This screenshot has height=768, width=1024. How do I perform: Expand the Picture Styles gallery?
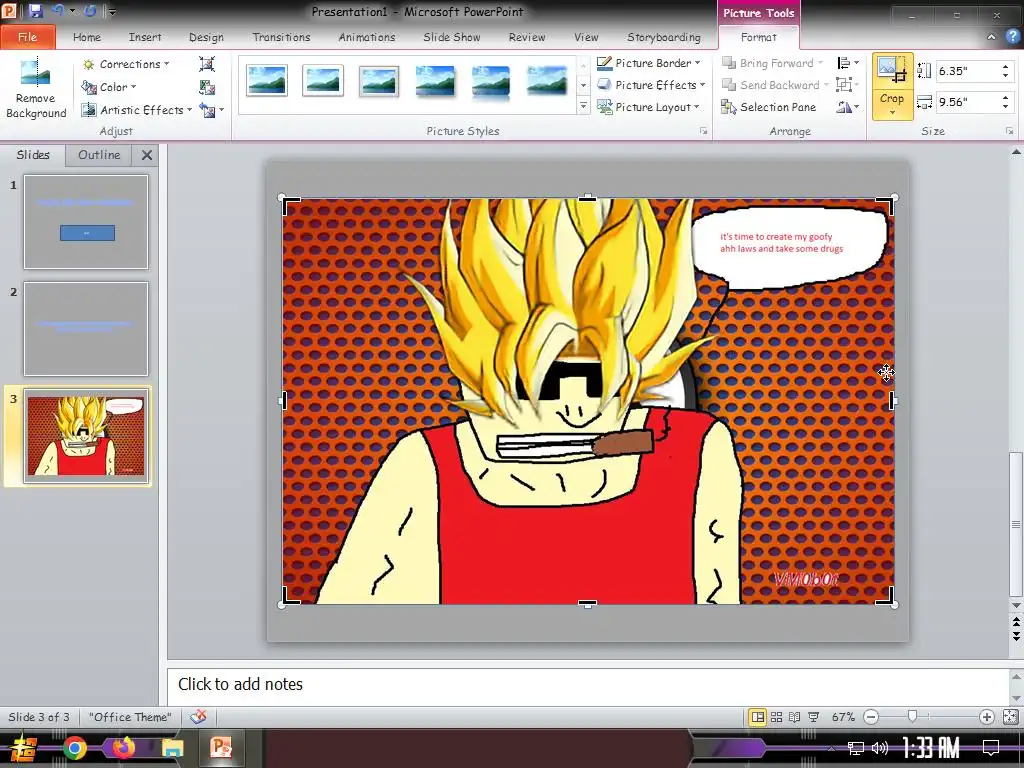pyautogui.click(x=583, y=106)
